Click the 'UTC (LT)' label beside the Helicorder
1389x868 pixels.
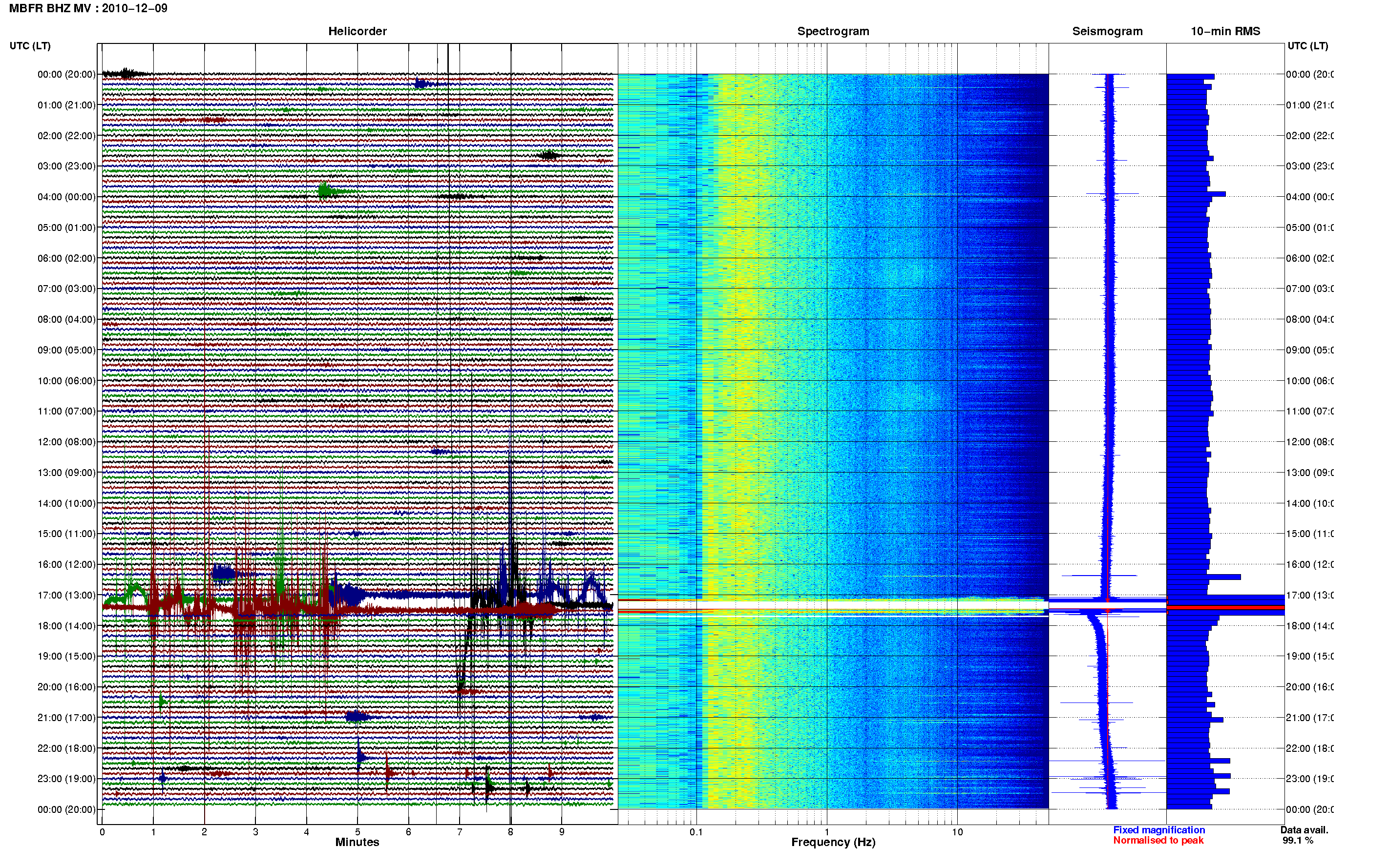point(30,46)
